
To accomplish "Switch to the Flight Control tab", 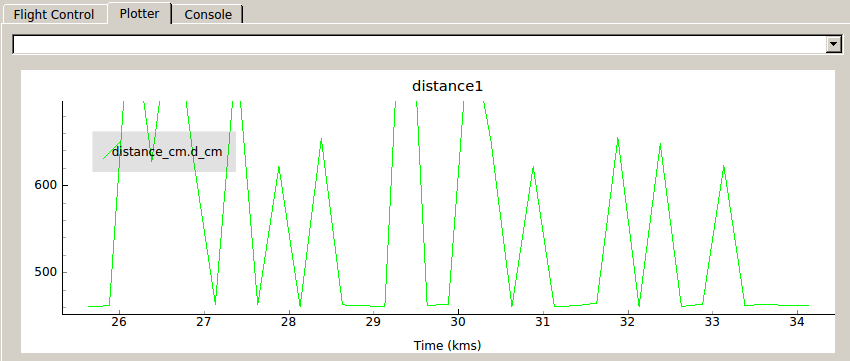I will tap(54, 15).
